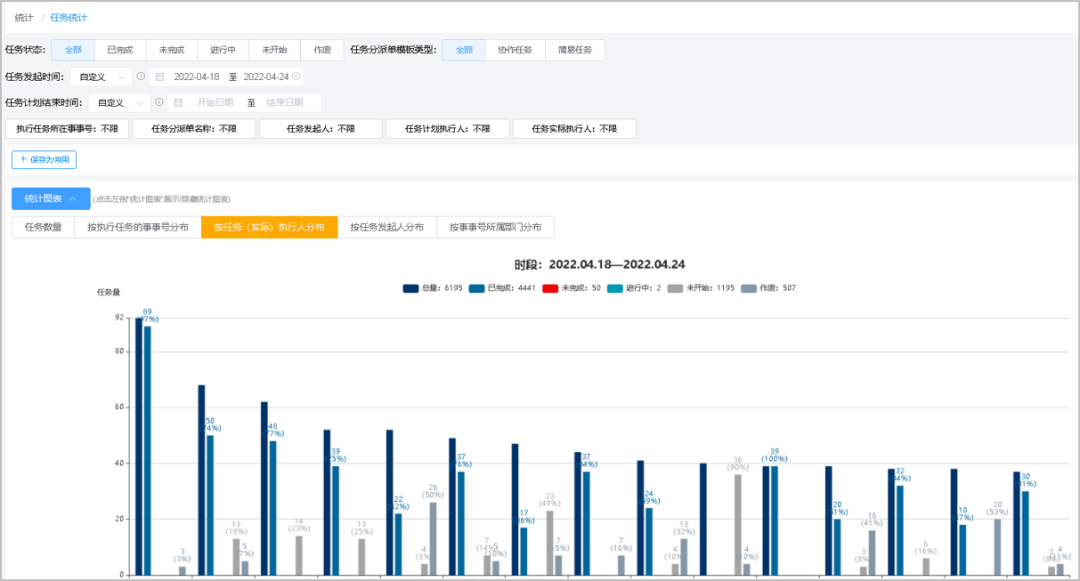
Task: Open 任务分派单名称 filter button
Action: [193, 129]
